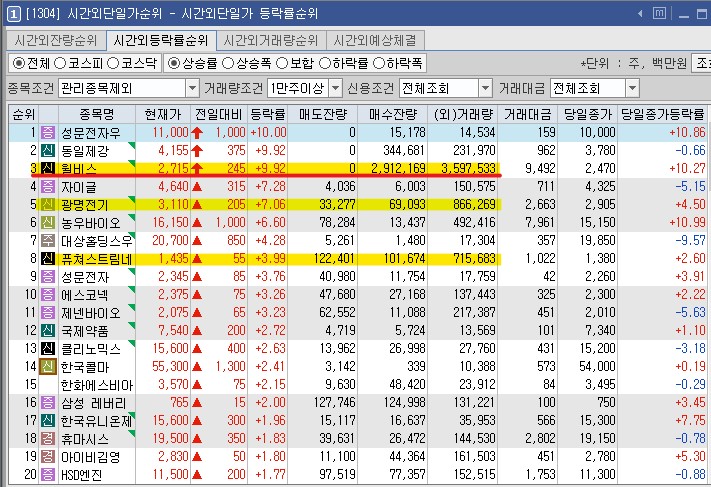Screen dimensions: 711x487
Task: Click 농우바이오 volume 492,416
Action: pos(474,223)
